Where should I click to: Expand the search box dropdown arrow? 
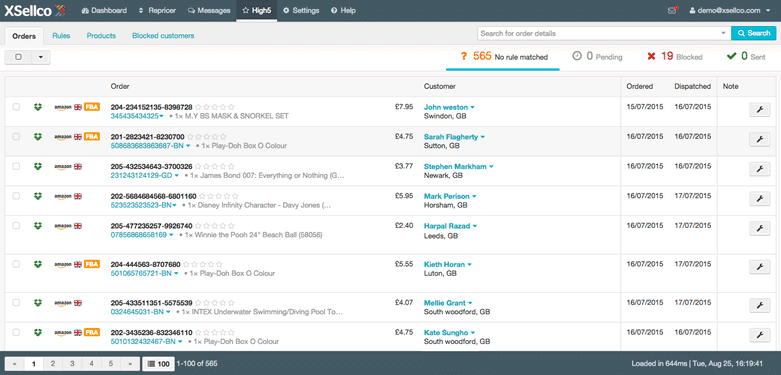pos(723,33)
